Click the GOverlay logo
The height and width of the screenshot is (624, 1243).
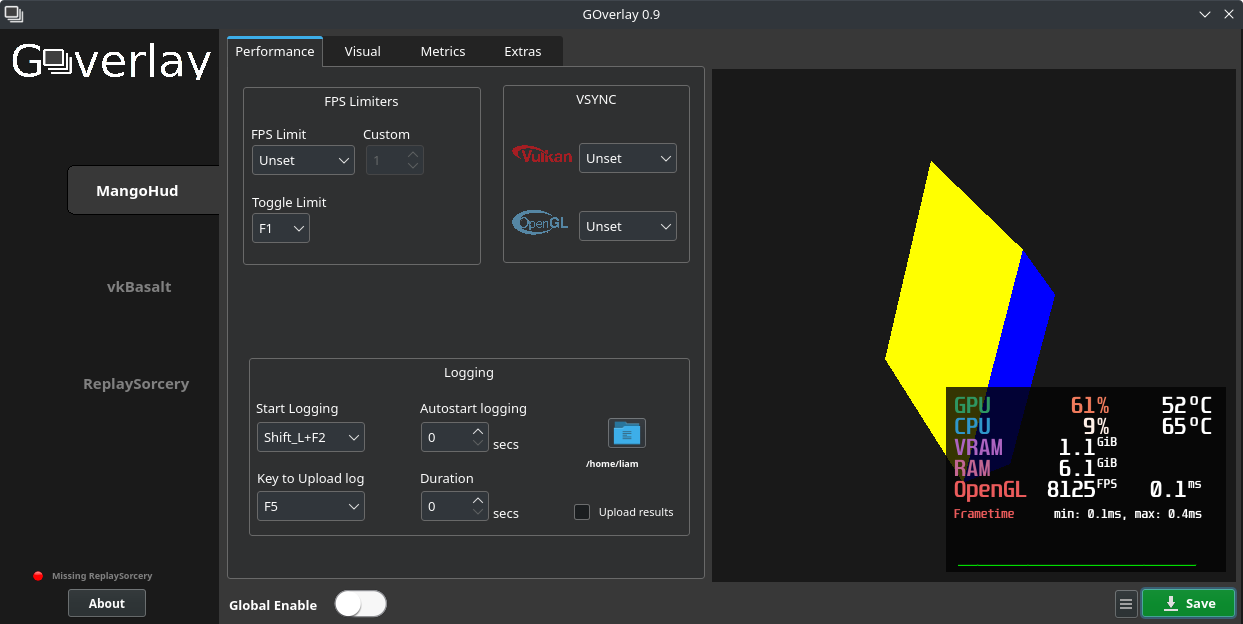point(111,62)
